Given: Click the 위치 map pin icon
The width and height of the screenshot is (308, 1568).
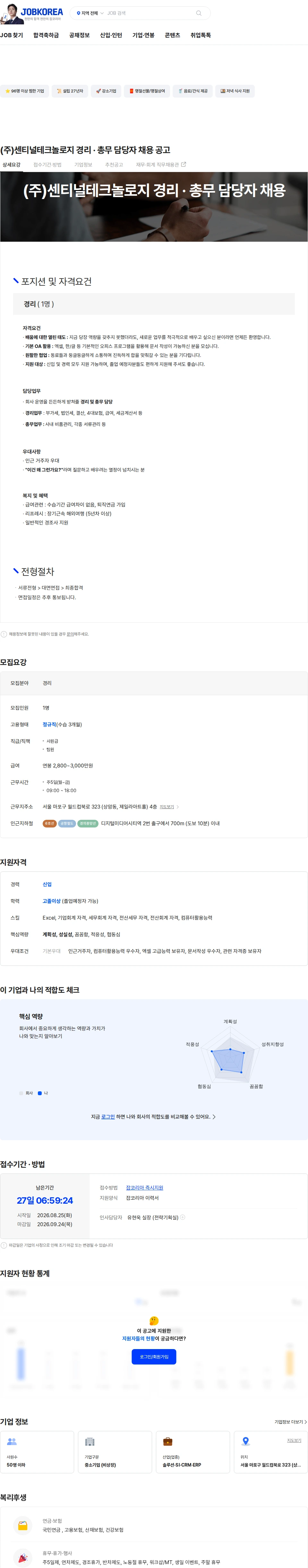Looking at the screenshot, I should [x=245, y=1442].
